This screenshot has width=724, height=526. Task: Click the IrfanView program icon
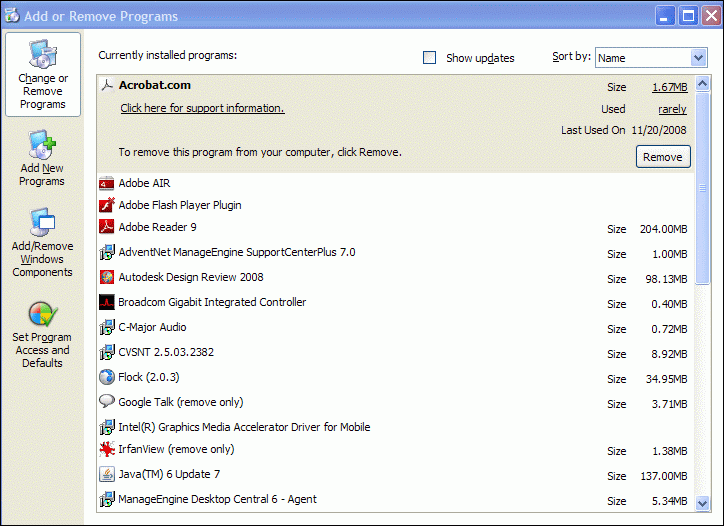click(x=107, y=450)
